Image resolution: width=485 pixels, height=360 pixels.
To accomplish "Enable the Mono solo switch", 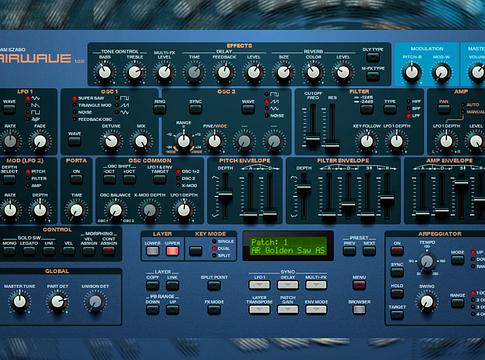I will [x=9, y=251].
